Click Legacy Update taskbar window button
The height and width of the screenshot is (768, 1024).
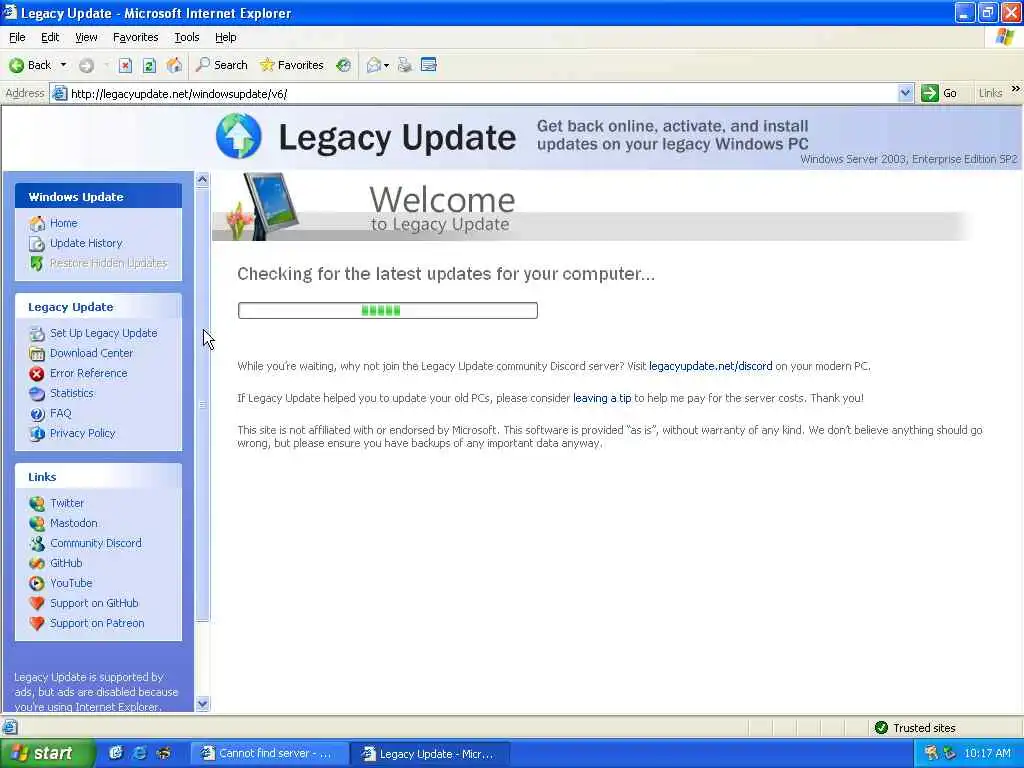430,754
